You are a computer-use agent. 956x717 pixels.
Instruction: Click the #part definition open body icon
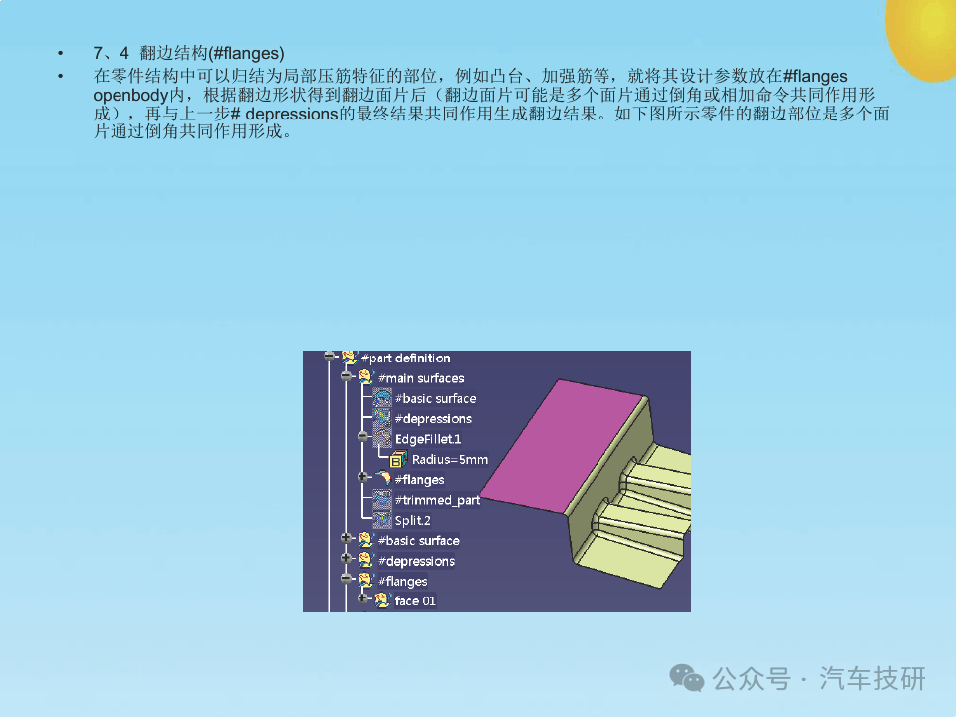pos(349,357)
